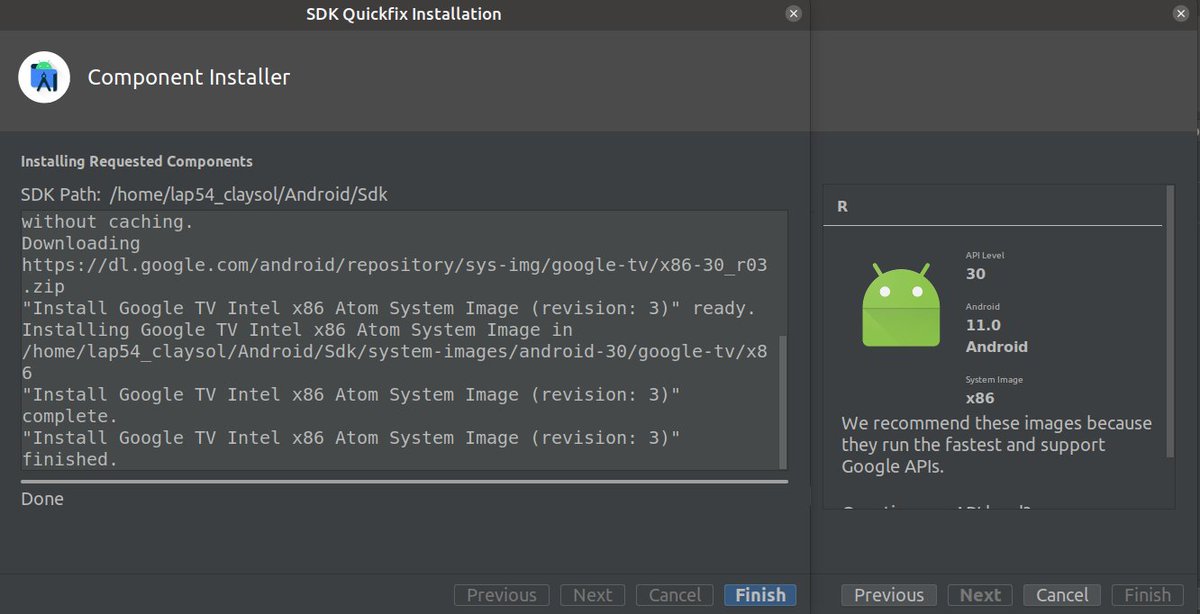The height and width of the screenshot is (614, 1200).
Task: Click the SDK Path /home/lap54_claysol/Android/Sdk text
Action: tap(204, 195)
